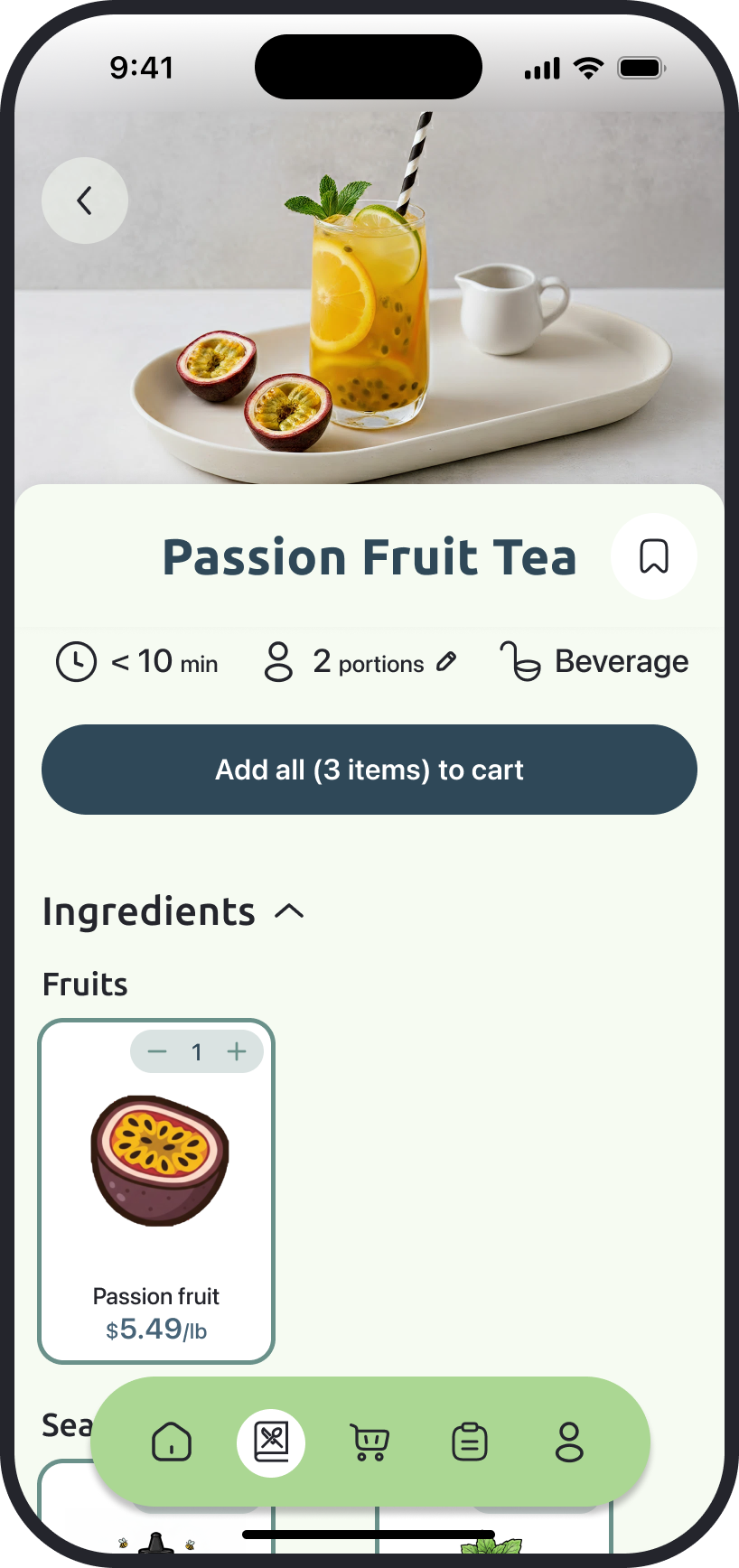
Task: Click Add all (3 items) to cart
Action: tap(369, 770)
